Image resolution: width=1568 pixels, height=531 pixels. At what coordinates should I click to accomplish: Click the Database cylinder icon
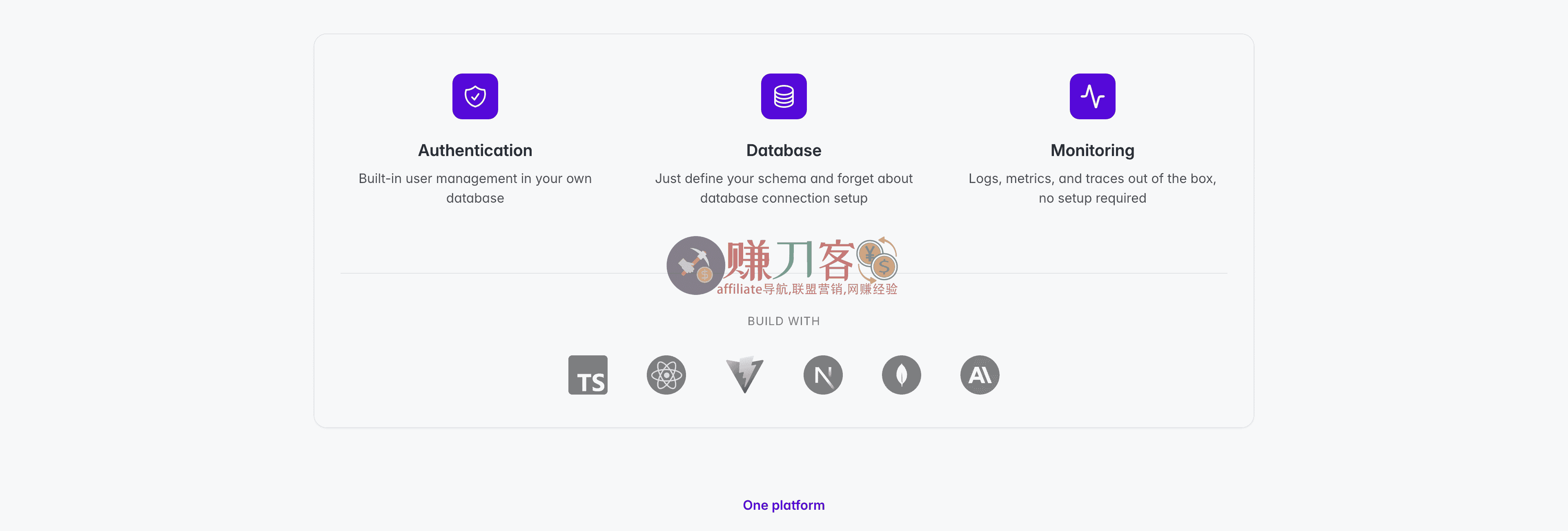pyautogui.click(x=784, y=96)
